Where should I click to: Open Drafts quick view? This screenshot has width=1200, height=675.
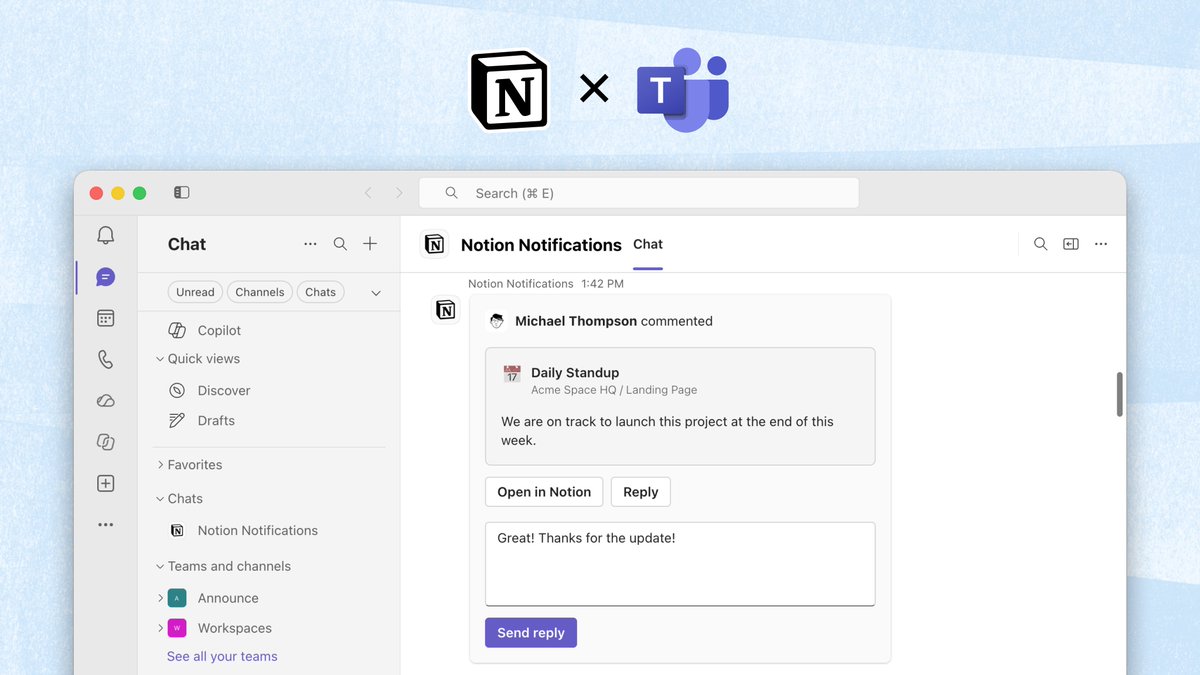(203, 420)
